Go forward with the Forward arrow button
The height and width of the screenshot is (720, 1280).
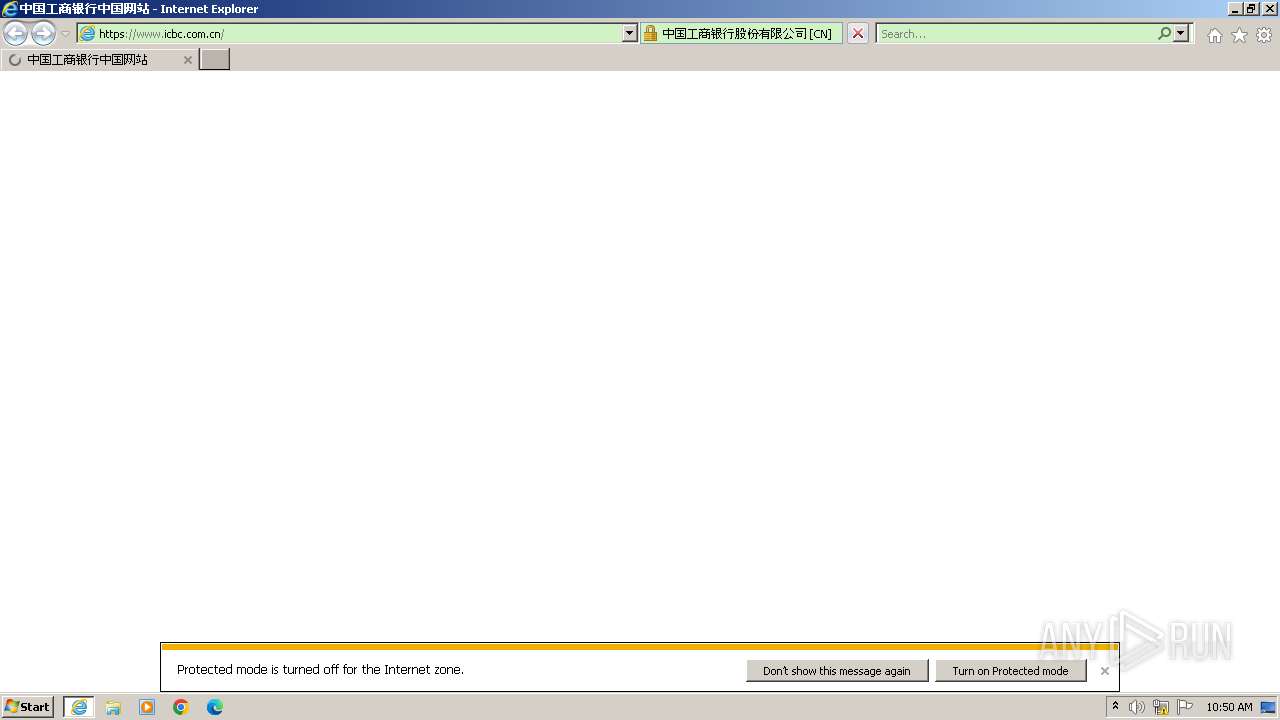43,34
